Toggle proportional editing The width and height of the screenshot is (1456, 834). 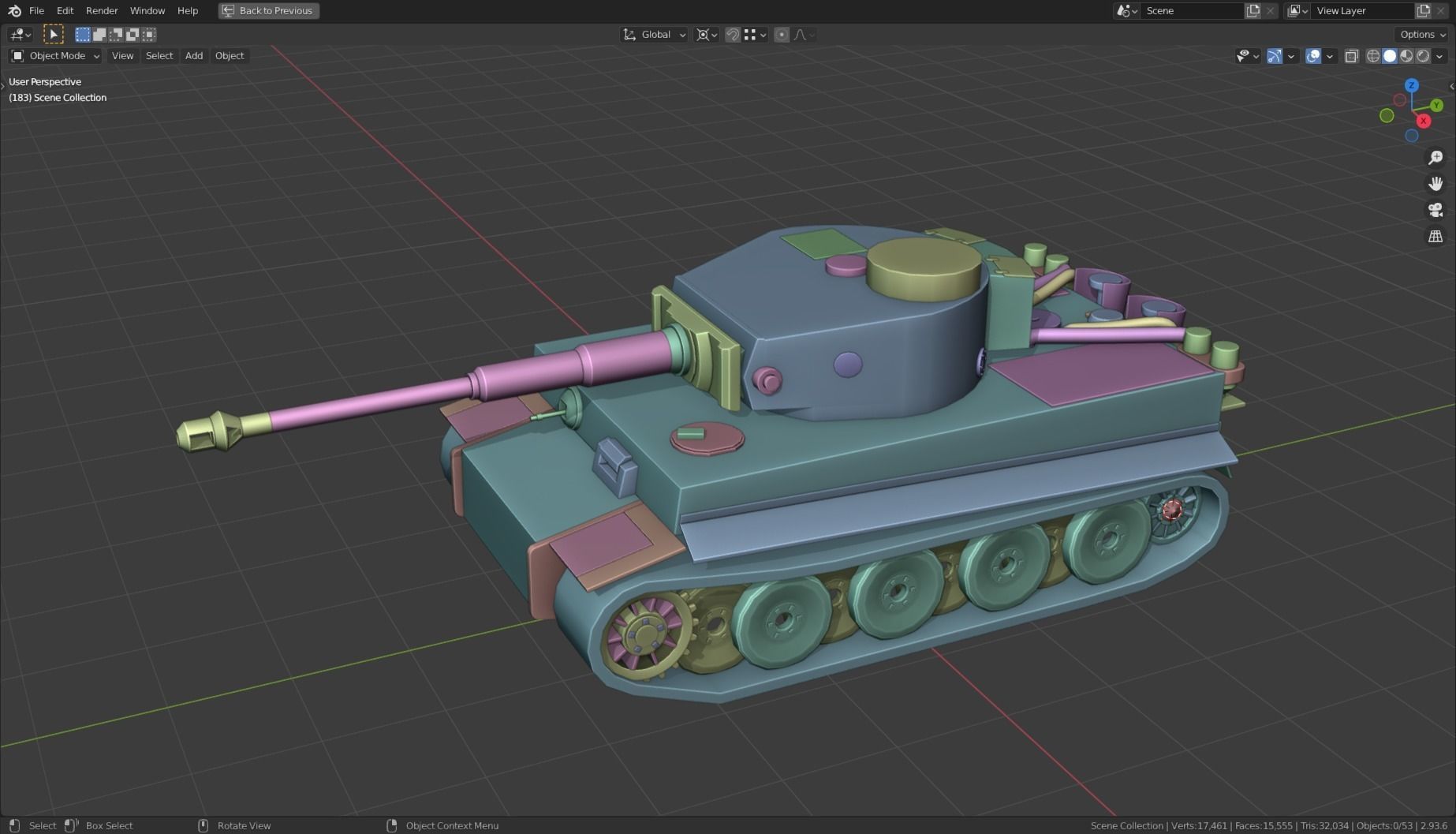click(x=782, y=35)
